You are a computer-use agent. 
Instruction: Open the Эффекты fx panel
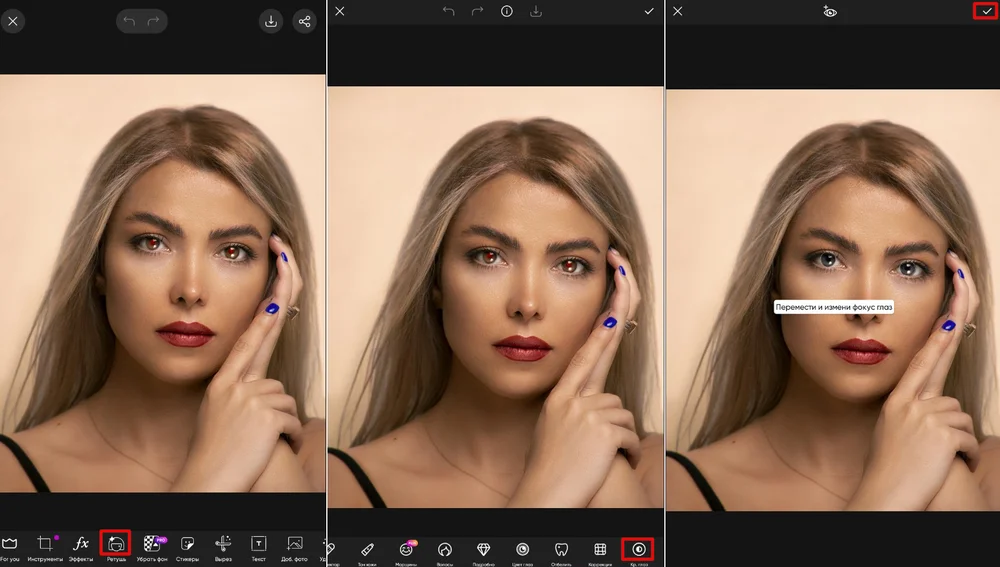point(80,548)
